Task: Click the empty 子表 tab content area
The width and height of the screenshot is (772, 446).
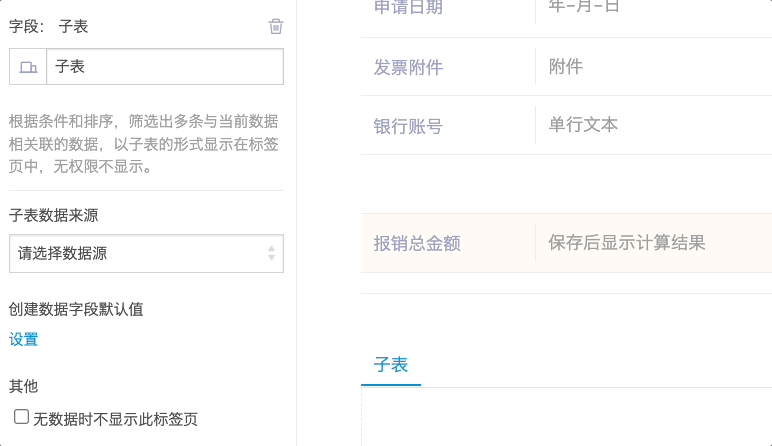Action: (567, 417)
